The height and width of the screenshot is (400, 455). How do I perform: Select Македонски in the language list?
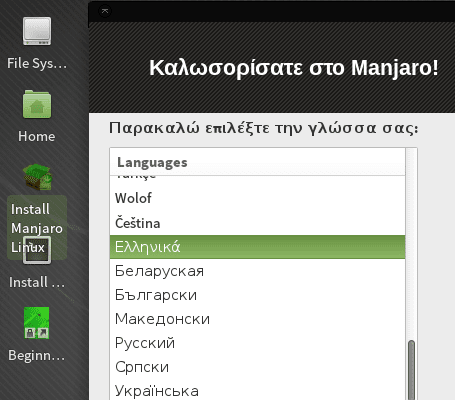click(x=257, y=319)
